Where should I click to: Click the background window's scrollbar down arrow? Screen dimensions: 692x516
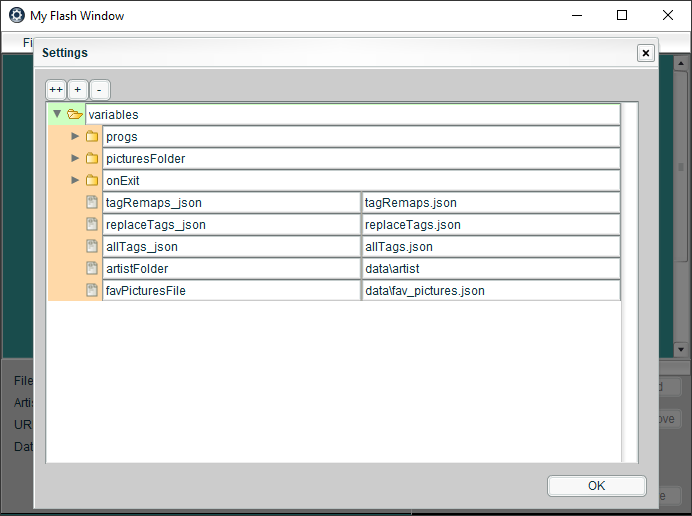point(681,349)
